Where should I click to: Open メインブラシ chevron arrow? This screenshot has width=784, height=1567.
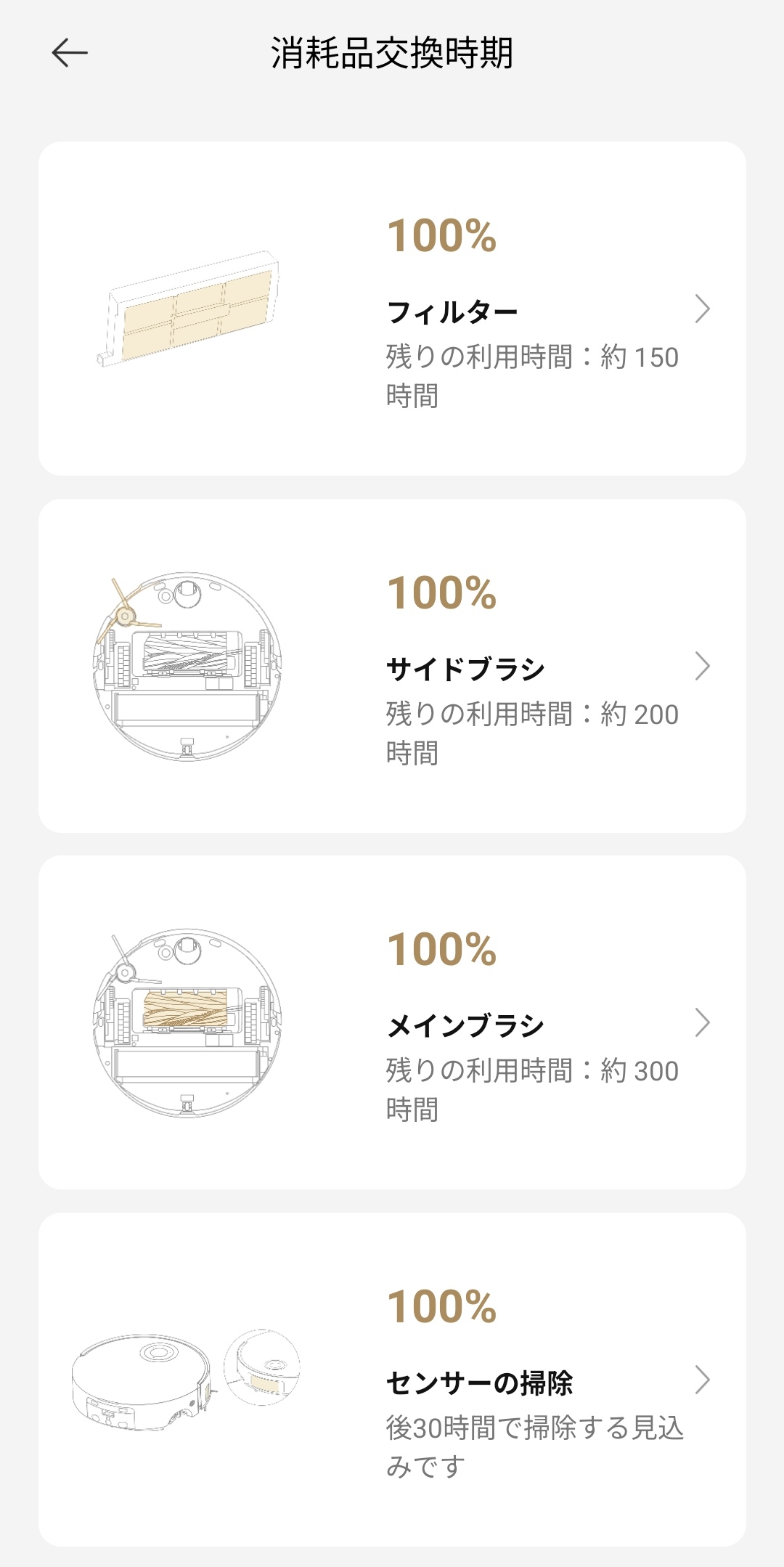point(701,1022)
